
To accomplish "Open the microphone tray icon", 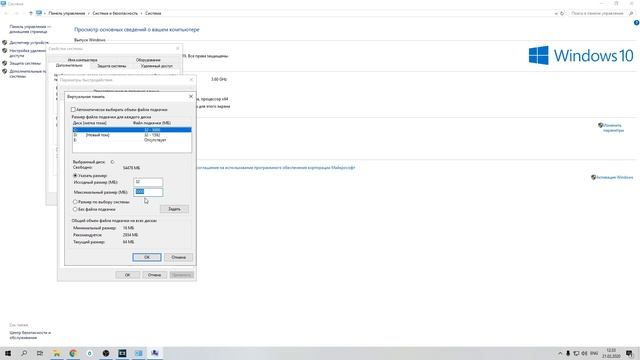I will tap(568, 353).
